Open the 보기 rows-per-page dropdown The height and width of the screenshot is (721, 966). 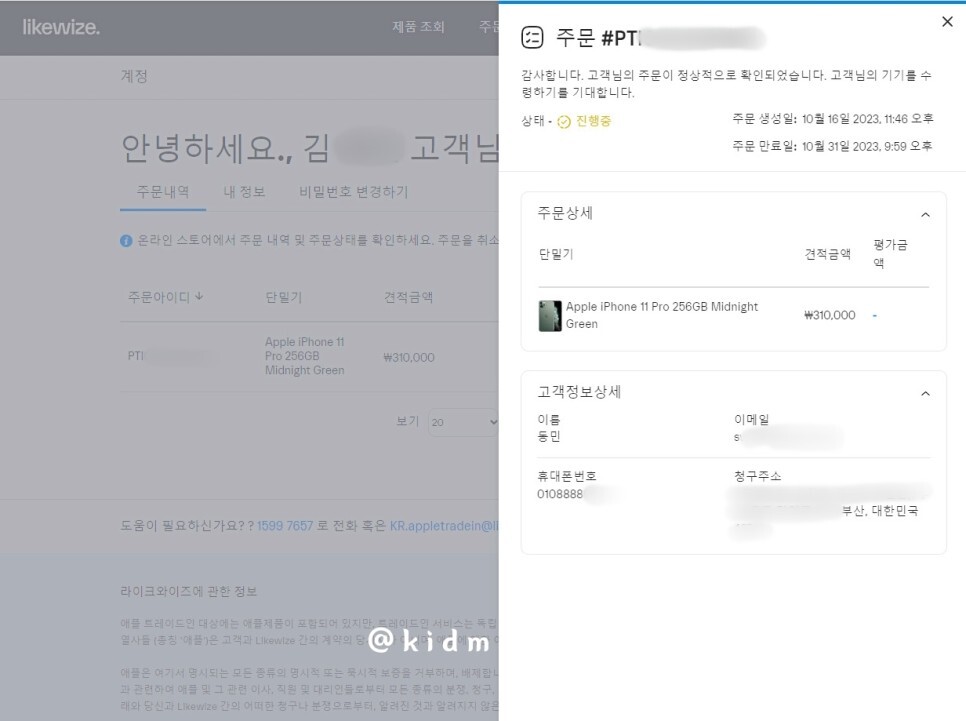[x=463, y=422]
